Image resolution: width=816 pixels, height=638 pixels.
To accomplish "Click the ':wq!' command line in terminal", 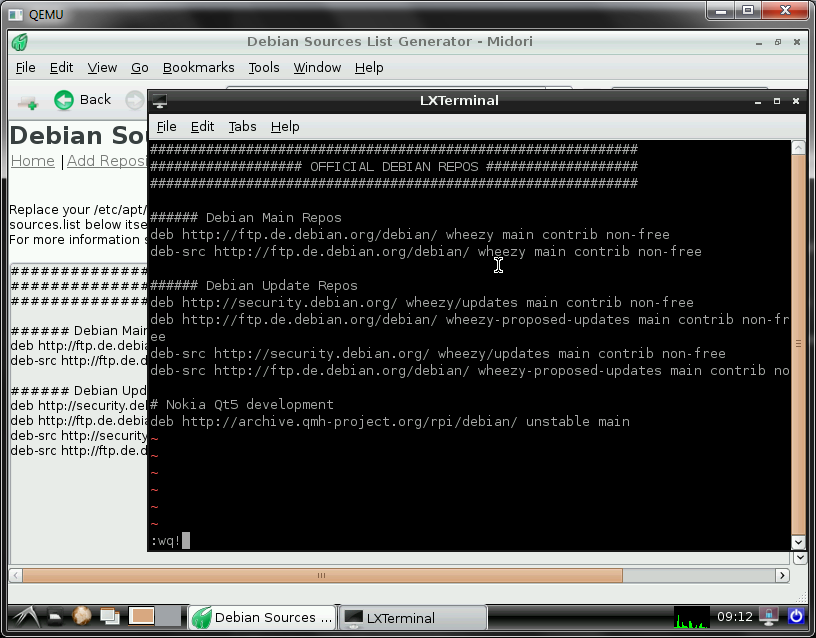I will coord(165,541).
